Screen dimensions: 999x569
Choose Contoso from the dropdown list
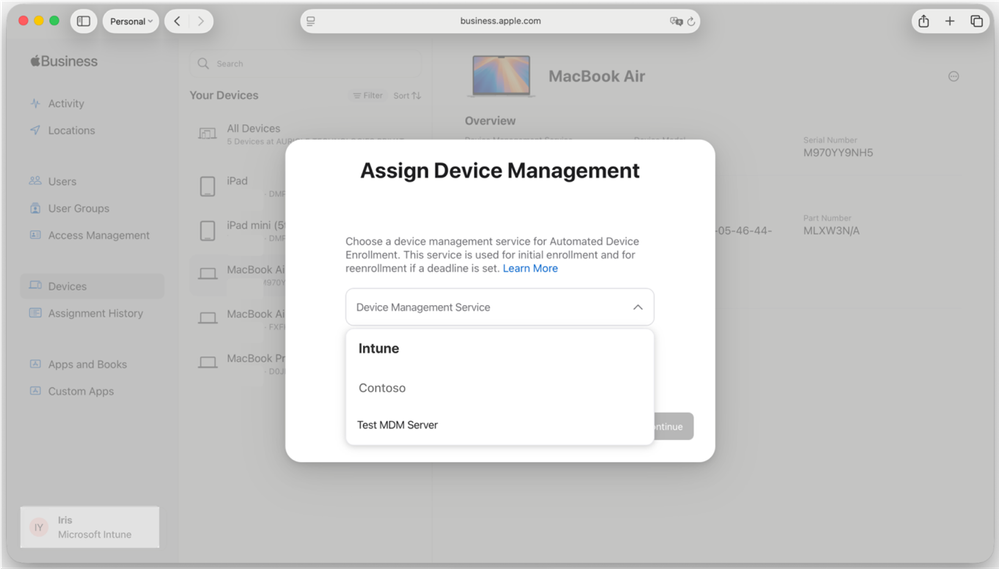[500, 387]
